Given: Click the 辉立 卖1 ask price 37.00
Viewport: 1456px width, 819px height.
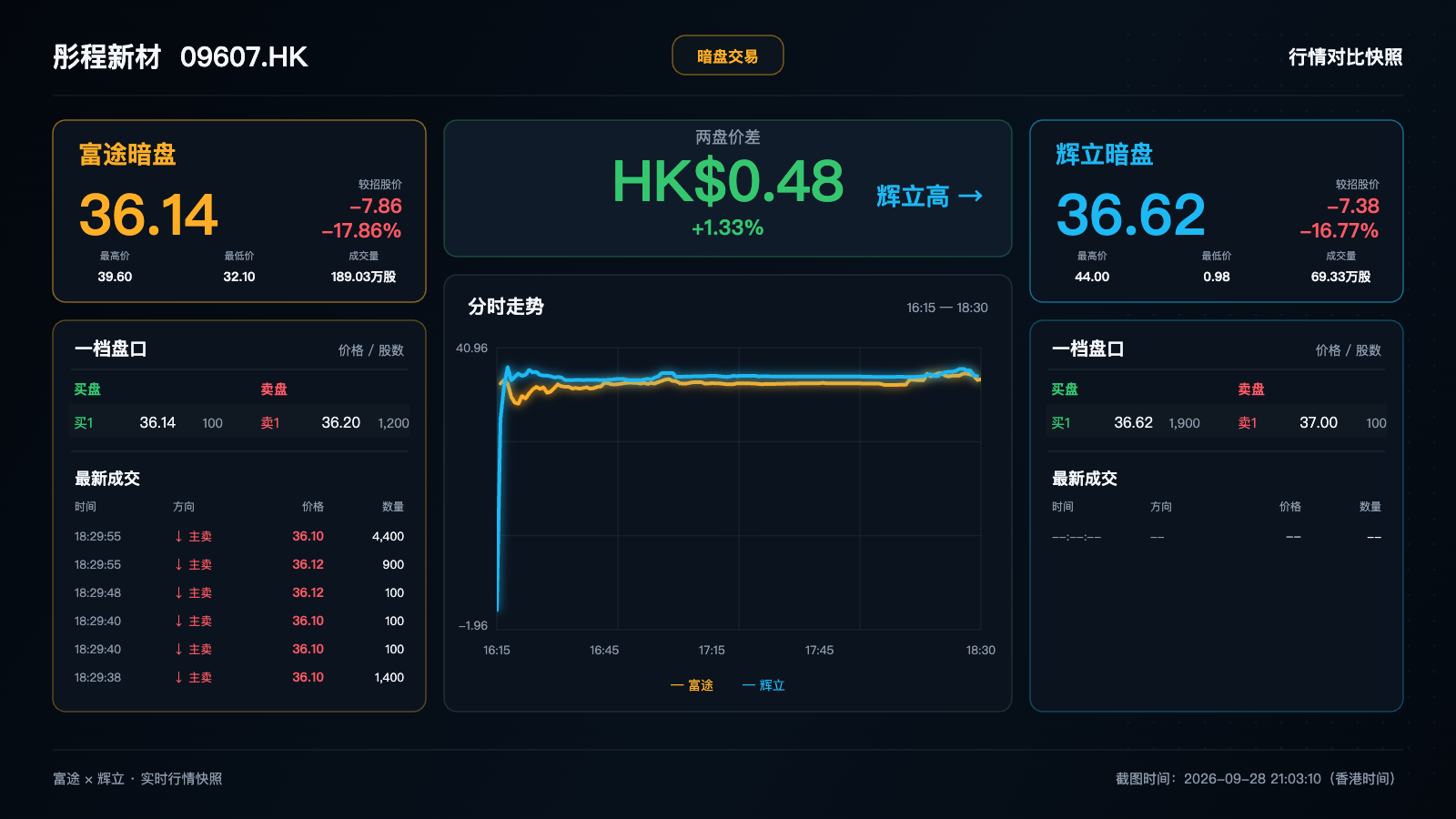Looking at the screenshot, I should coord(1319,423).
